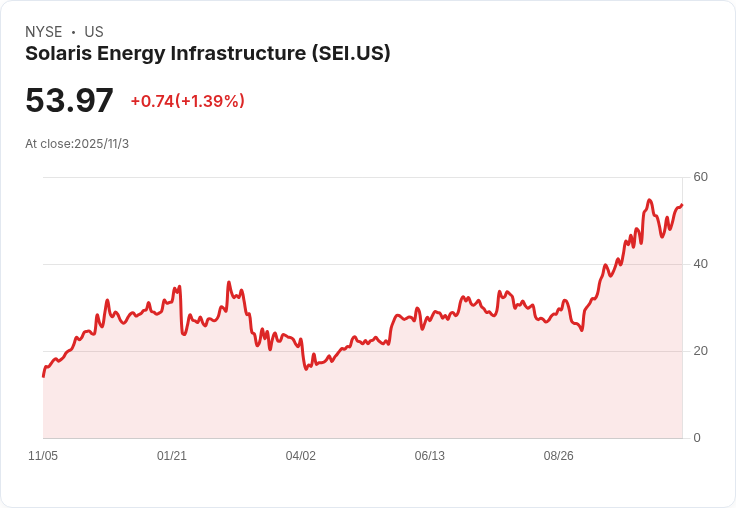736x508 pixels.
Task: Click the 06/13 date on x-axis
Action: coord(429,456)
